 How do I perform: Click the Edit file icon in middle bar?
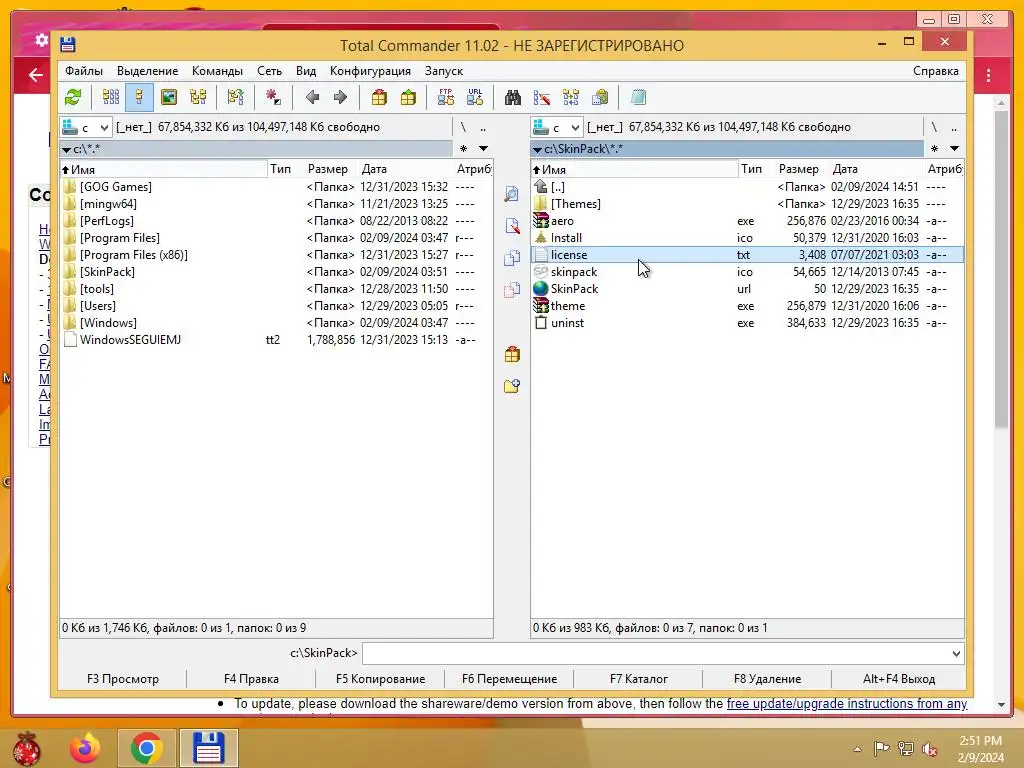(x=512, y=226)
